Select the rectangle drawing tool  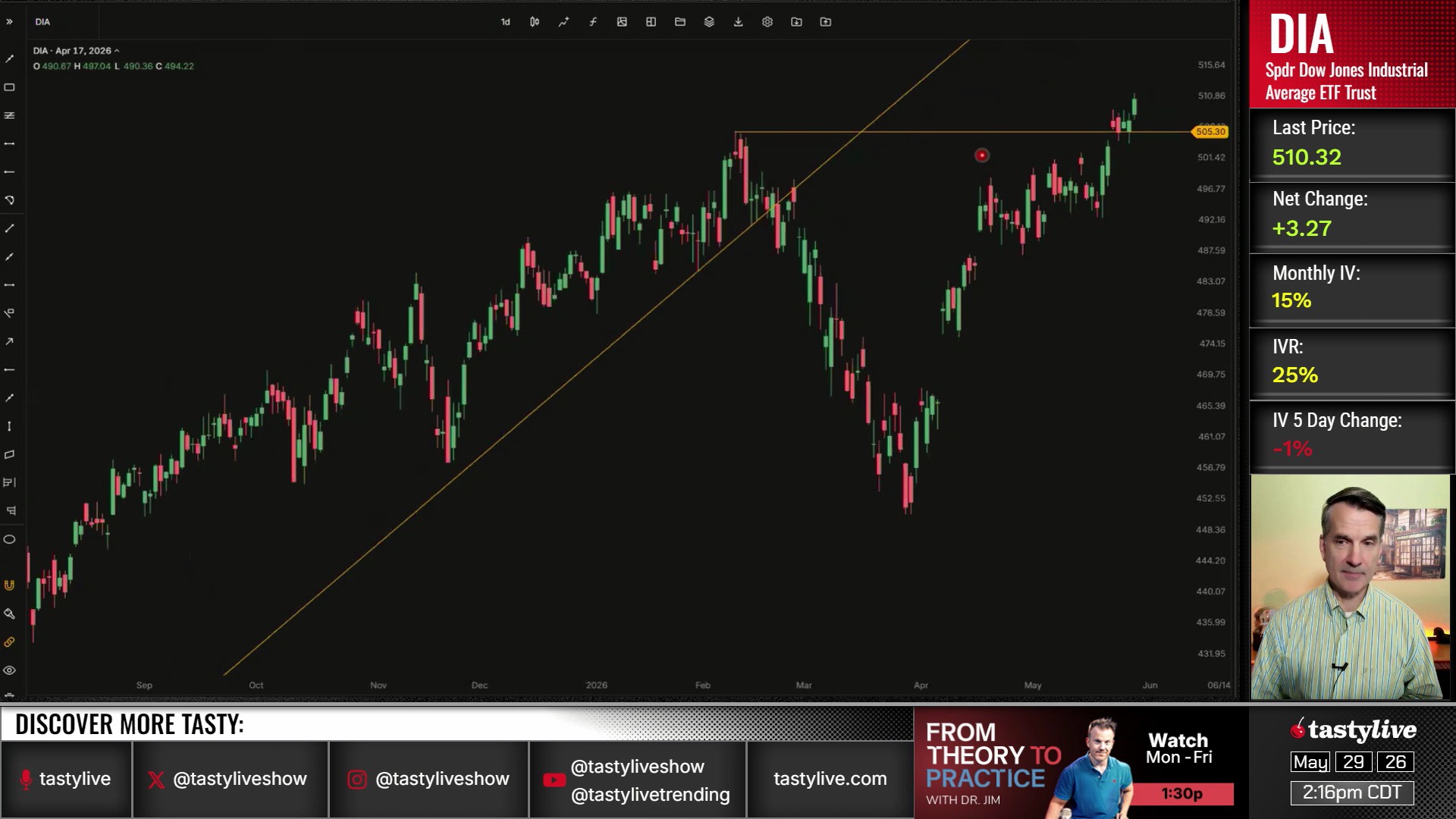[9, 87]
